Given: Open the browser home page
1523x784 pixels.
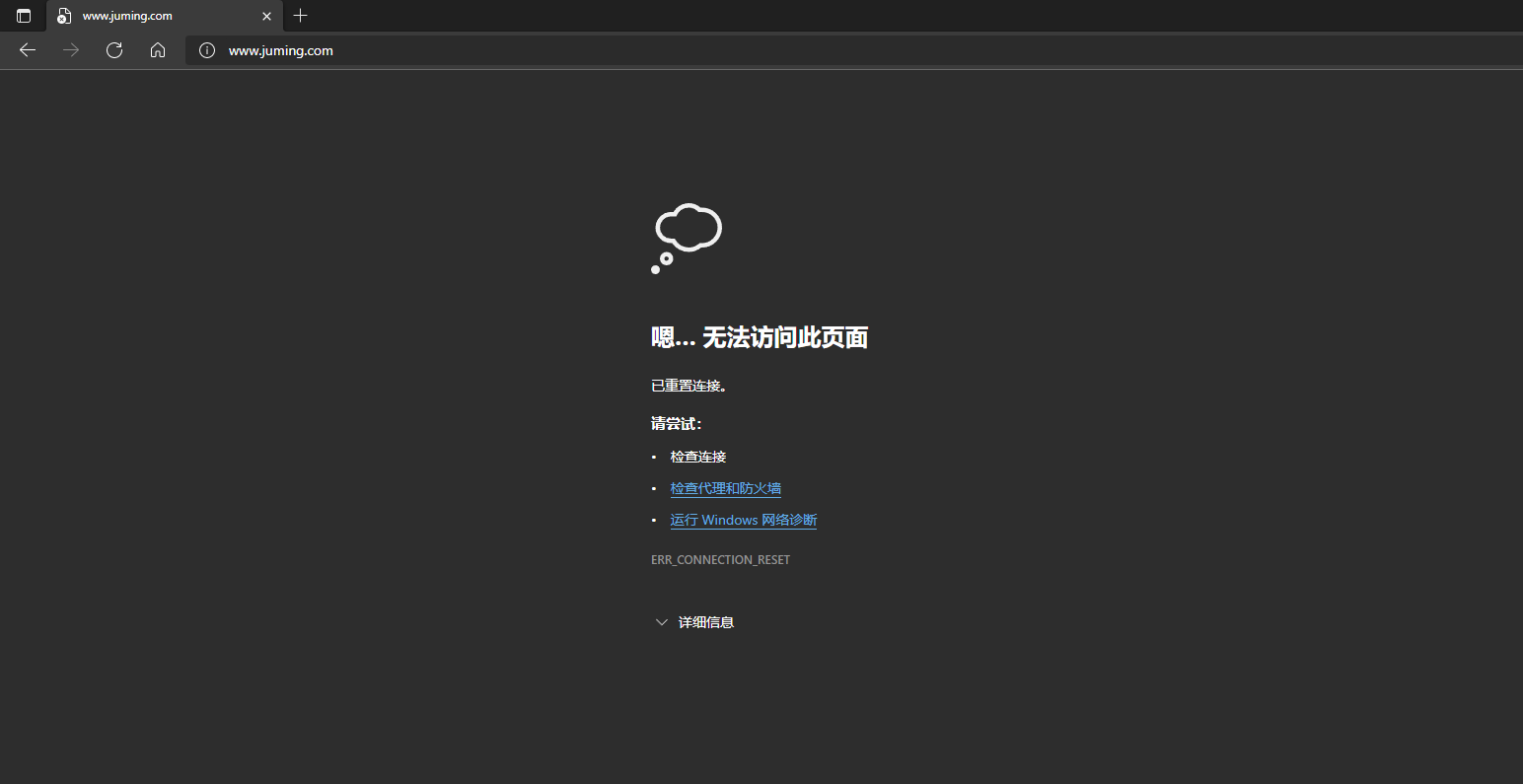Looking at the screenshot, I should tap(158, 50).
